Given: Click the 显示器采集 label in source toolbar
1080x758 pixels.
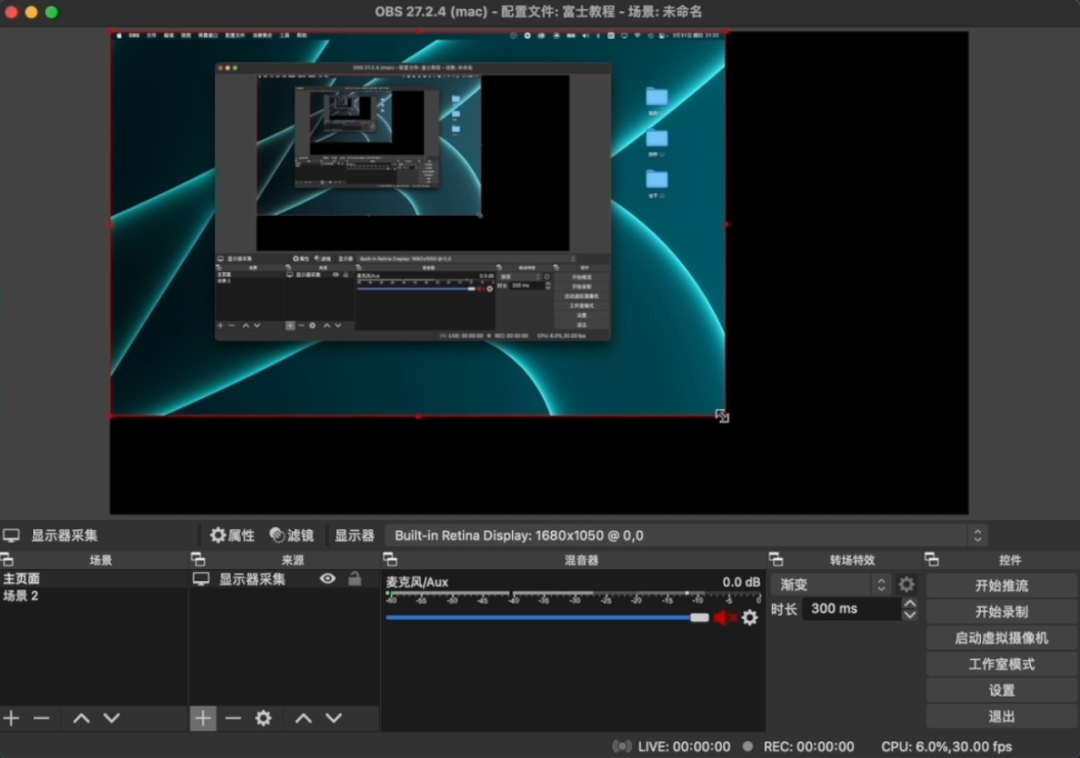Looking at the screenshot, I should click(64, 535).
